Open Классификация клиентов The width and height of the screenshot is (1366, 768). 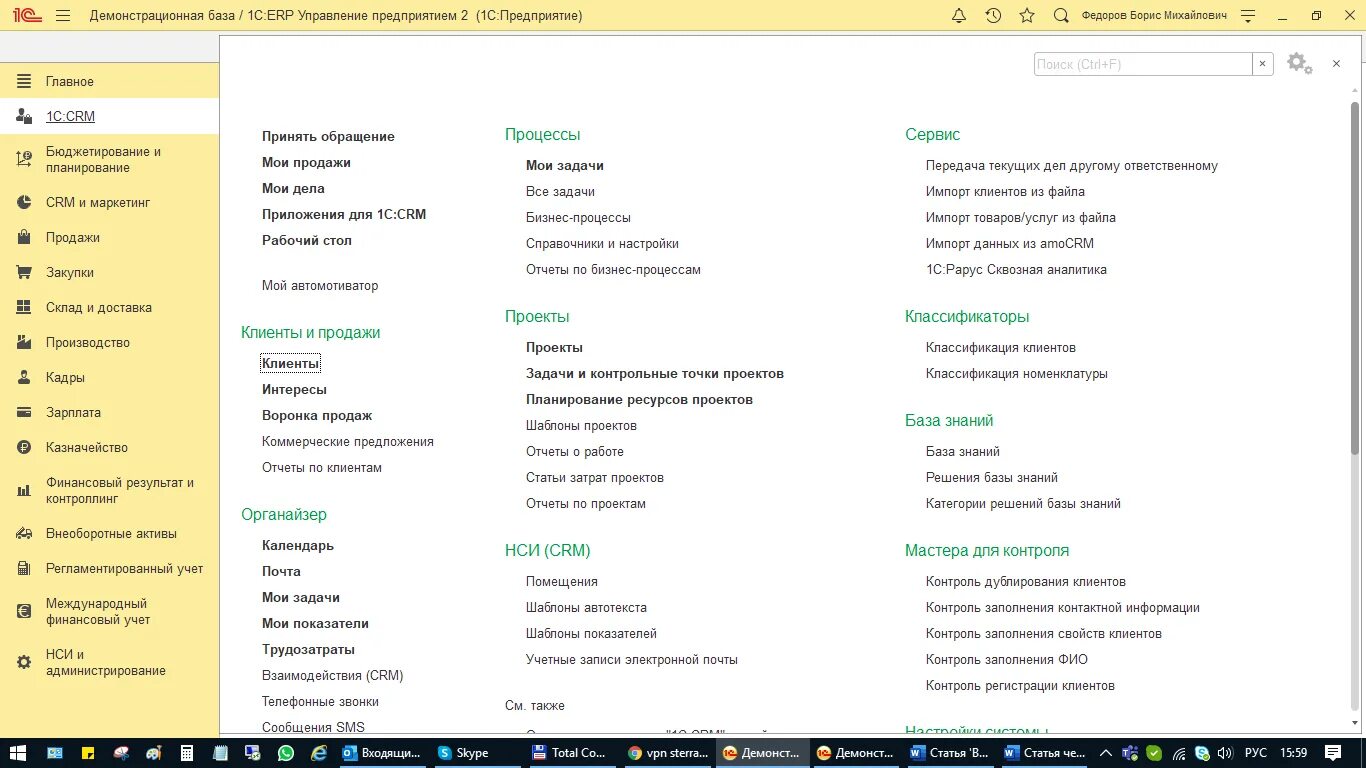(1001, 347)
